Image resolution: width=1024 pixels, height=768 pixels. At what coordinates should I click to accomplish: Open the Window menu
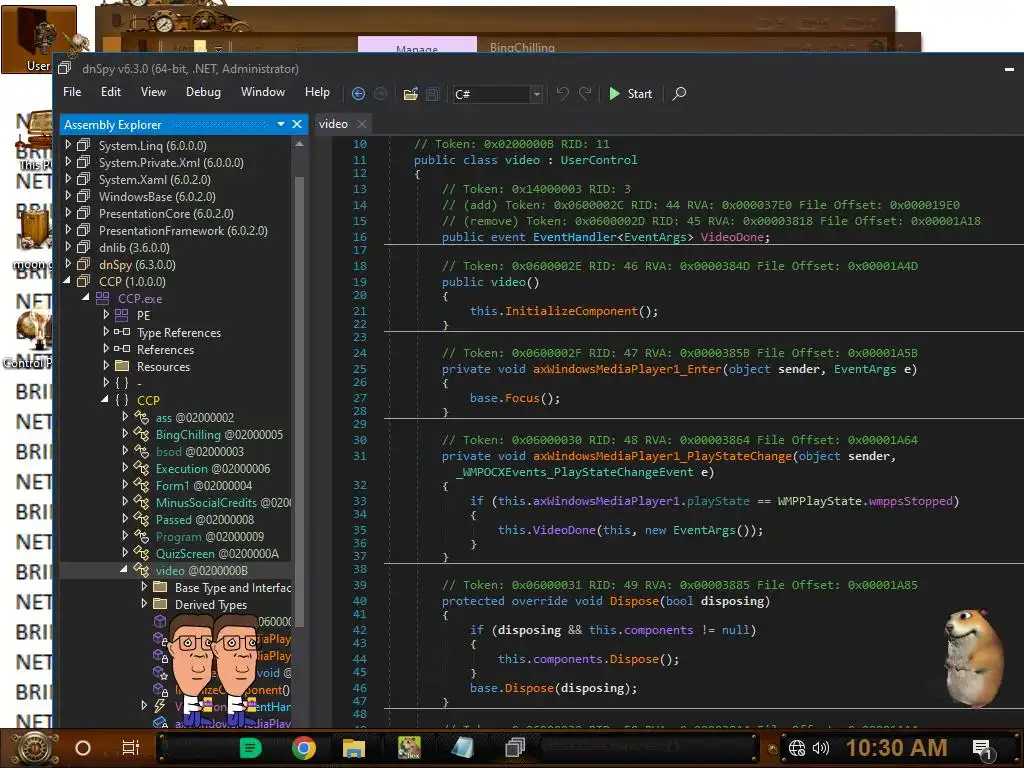263,92
